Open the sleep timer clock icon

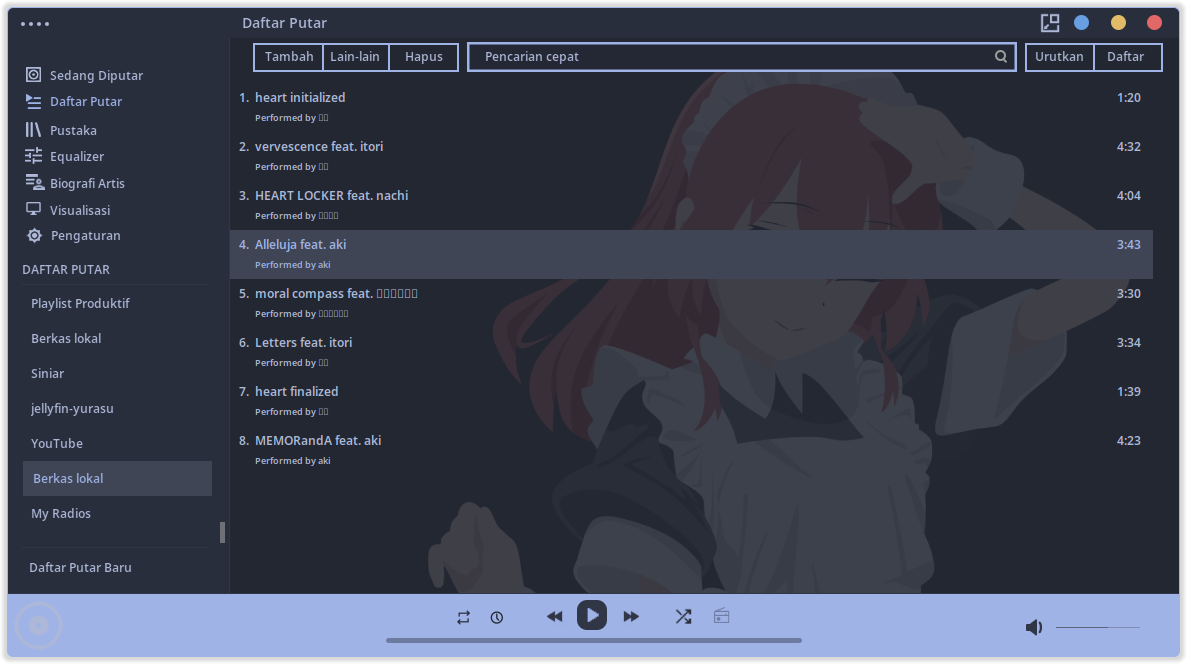tap(497, 618)
